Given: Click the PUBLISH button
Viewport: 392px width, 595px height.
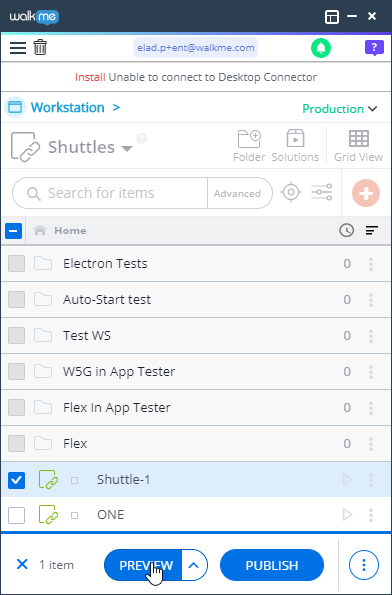Looking at the screenshot, I should (272, 565).
